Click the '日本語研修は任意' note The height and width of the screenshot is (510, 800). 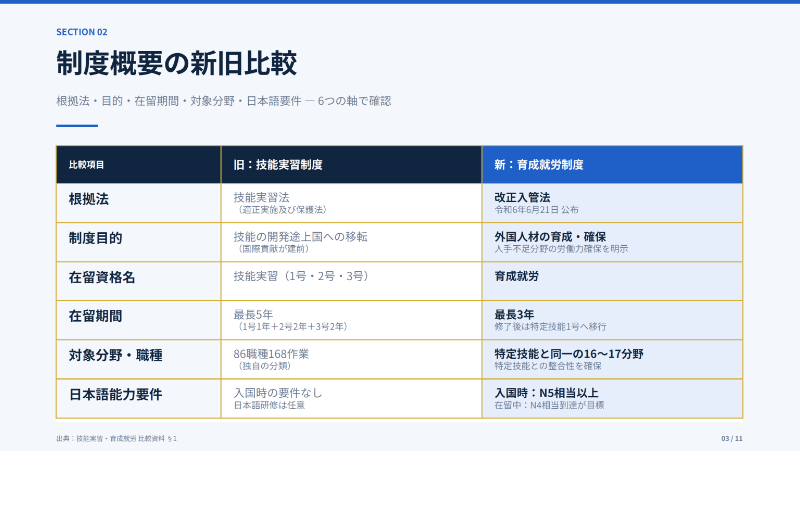click(269, 405)
